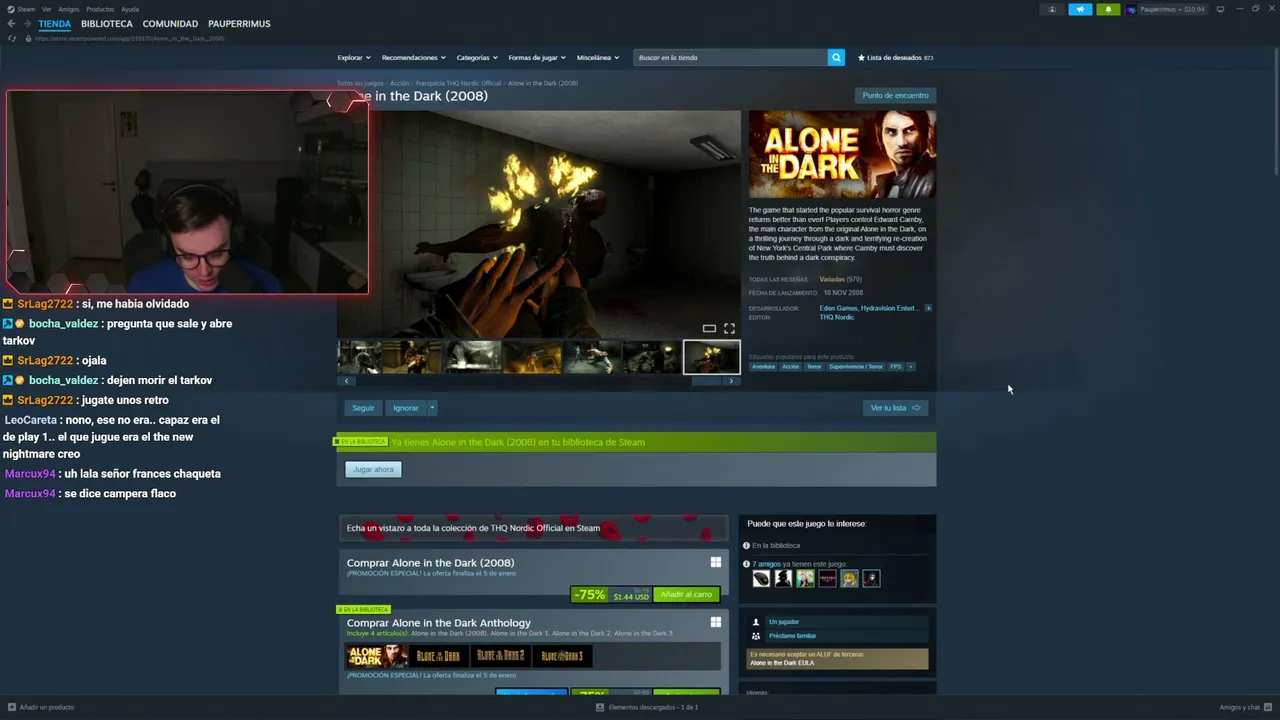Click the FPS tag
The image size is (1280, 720).
pyautogui.click(x=896, y=366)
